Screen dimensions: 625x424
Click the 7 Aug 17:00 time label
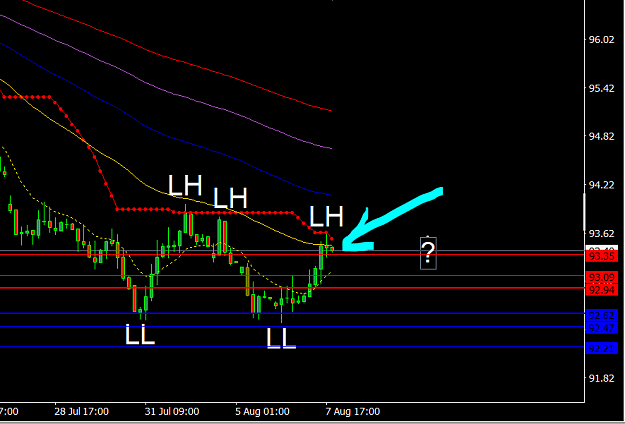pyautogui.click(x=353, y=411)
